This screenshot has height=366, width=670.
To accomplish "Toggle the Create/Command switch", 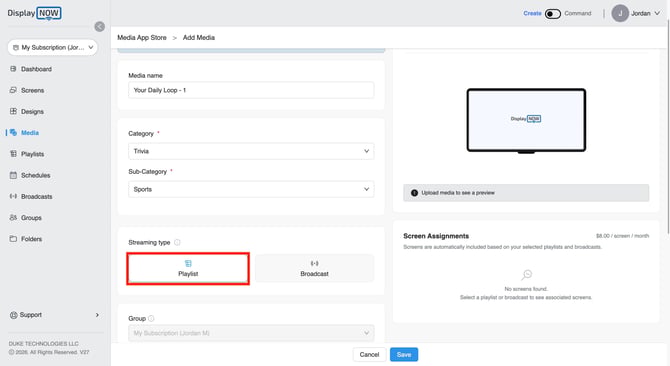I will coord(552,14).
